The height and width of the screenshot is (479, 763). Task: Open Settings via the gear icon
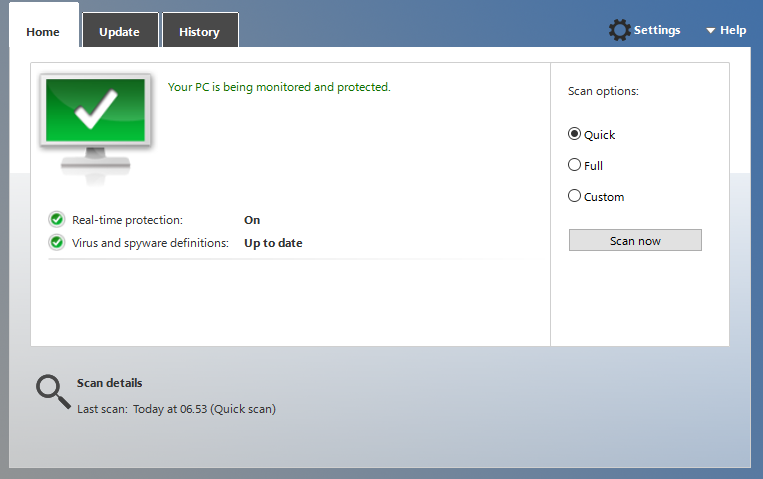click(x=620, y=30)
